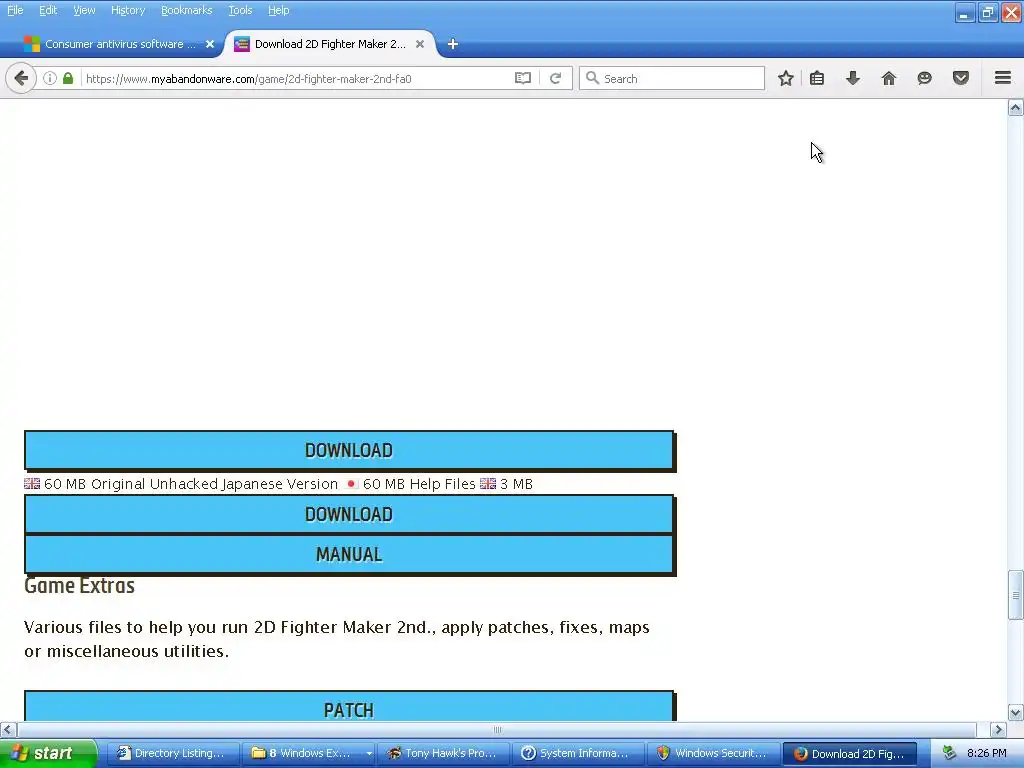Open the History menu
The width and height of the screenshot is (1024, 768).
(x=128, y=10)
